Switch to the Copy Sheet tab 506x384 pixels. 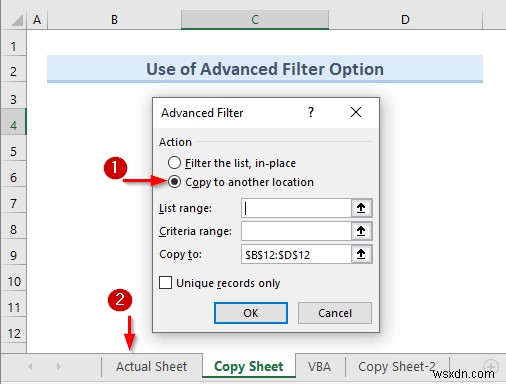point(249,367)
